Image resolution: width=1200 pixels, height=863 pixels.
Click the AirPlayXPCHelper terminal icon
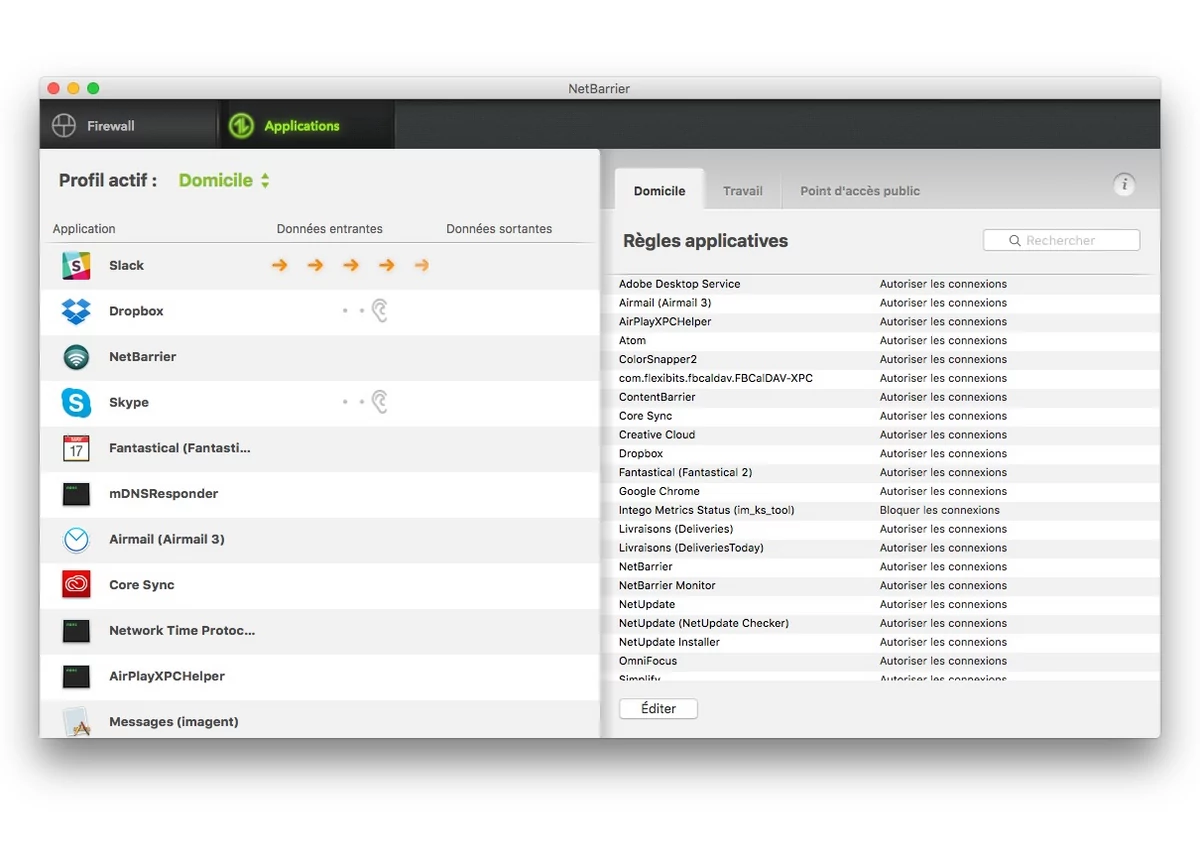pos(76,677)
